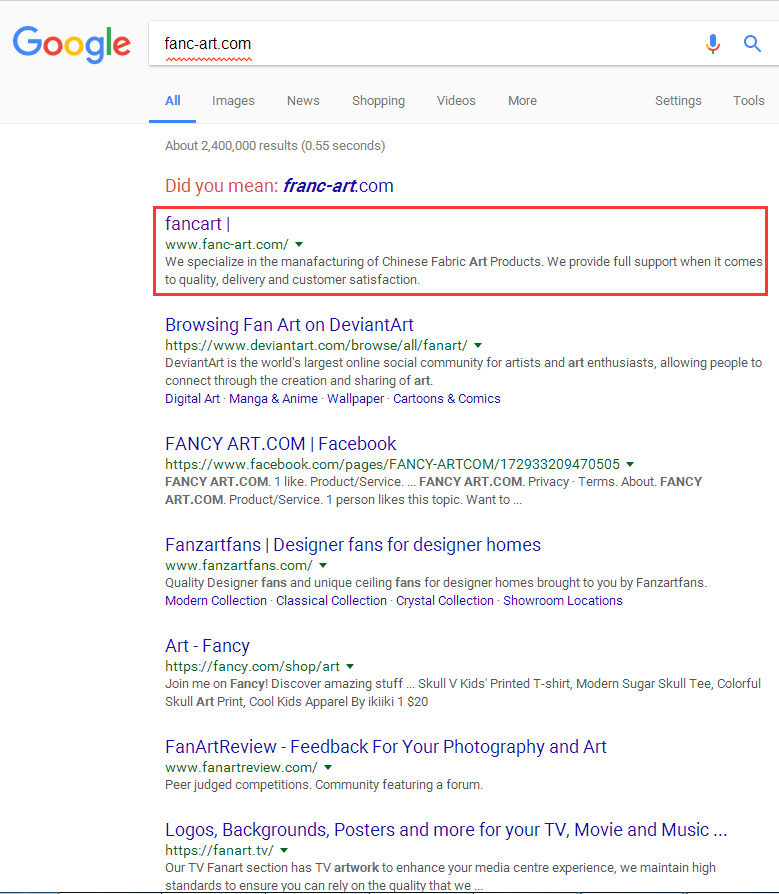Open the Art - Fancy result
This screenshot has width=779, height=894.
tap(208, 646)
